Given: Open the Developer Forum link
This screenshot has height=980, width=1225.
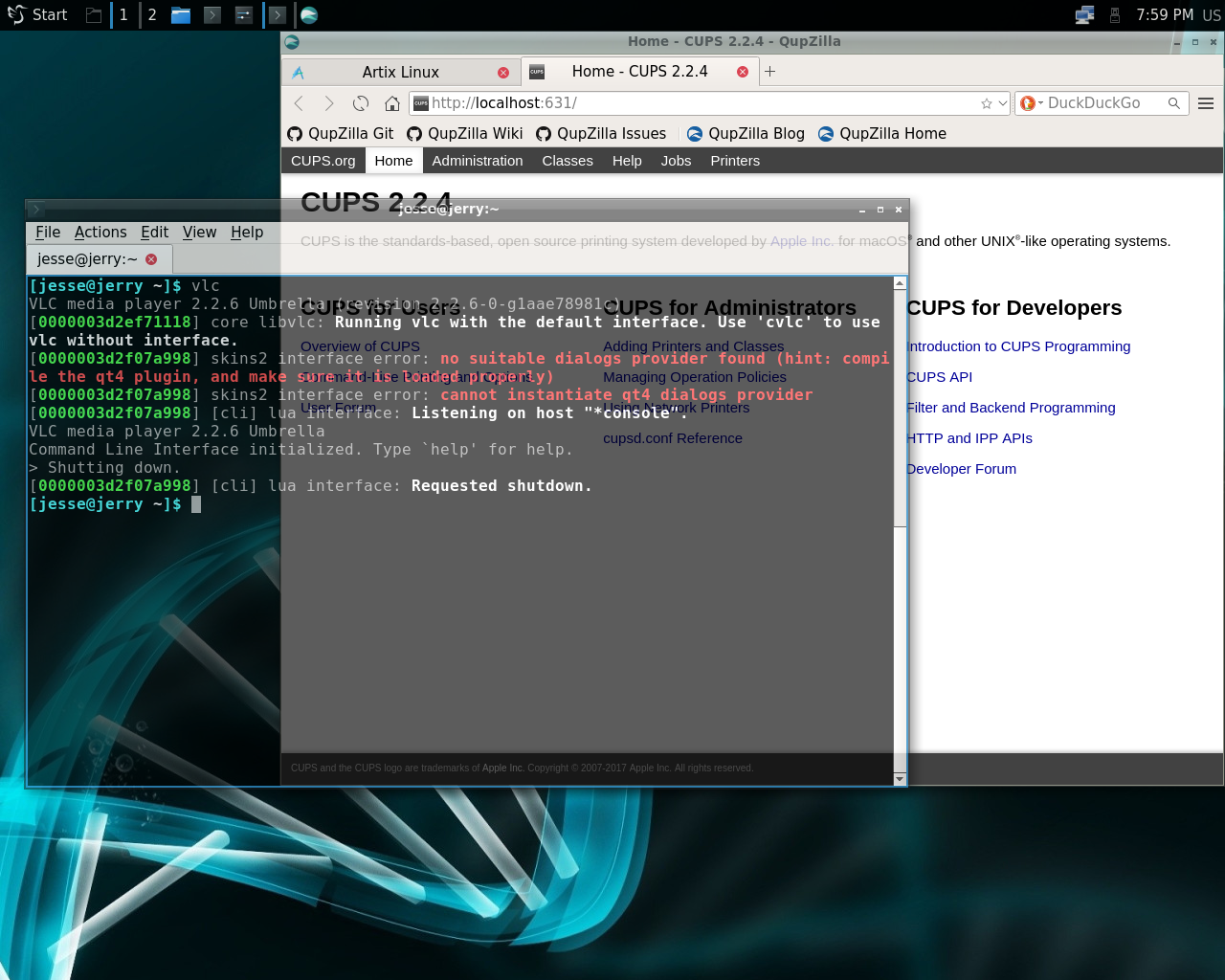Looking at the screenshot, I should pos(961,469).
